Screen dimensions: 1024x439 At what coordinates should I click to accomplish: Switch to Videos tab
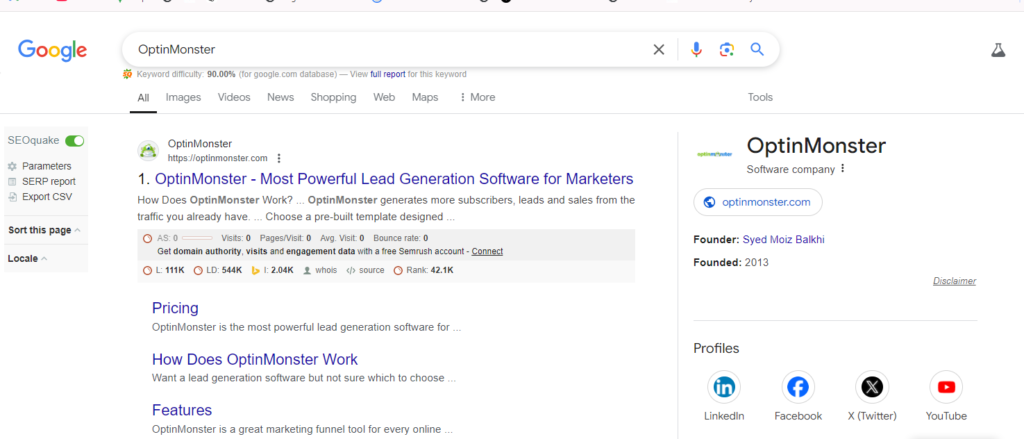click(x=234, y=97)
